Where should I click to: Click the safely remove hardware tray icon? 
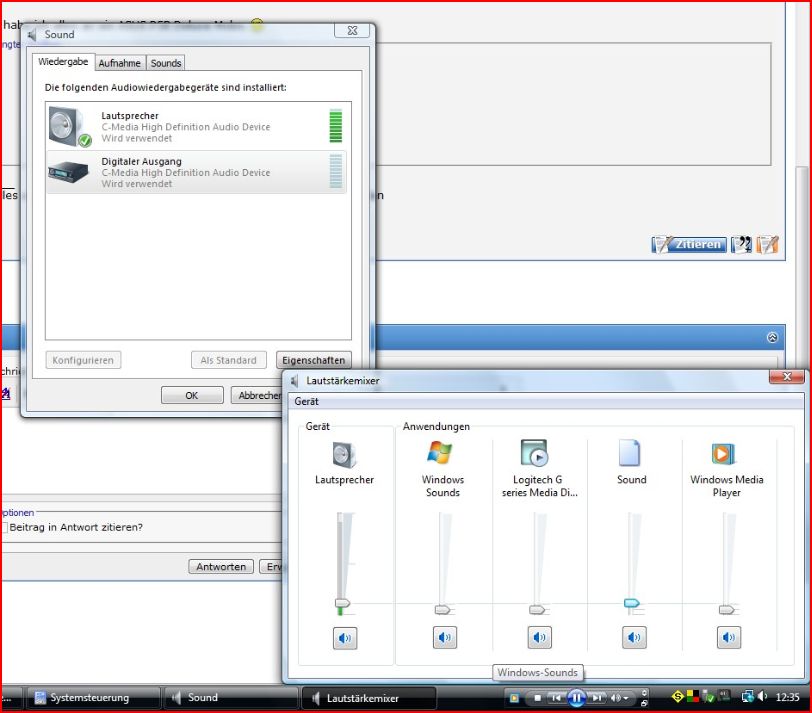(x=708, y=697)
